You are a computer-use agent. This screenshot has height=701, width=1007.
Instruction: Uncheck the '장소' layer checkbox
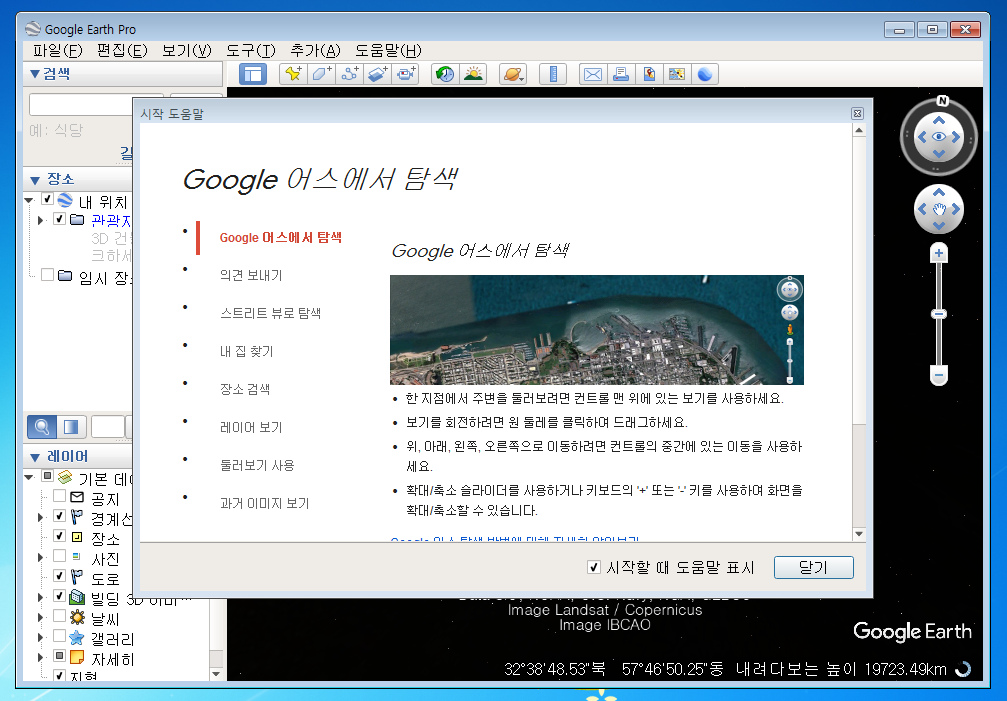[60, 536]
